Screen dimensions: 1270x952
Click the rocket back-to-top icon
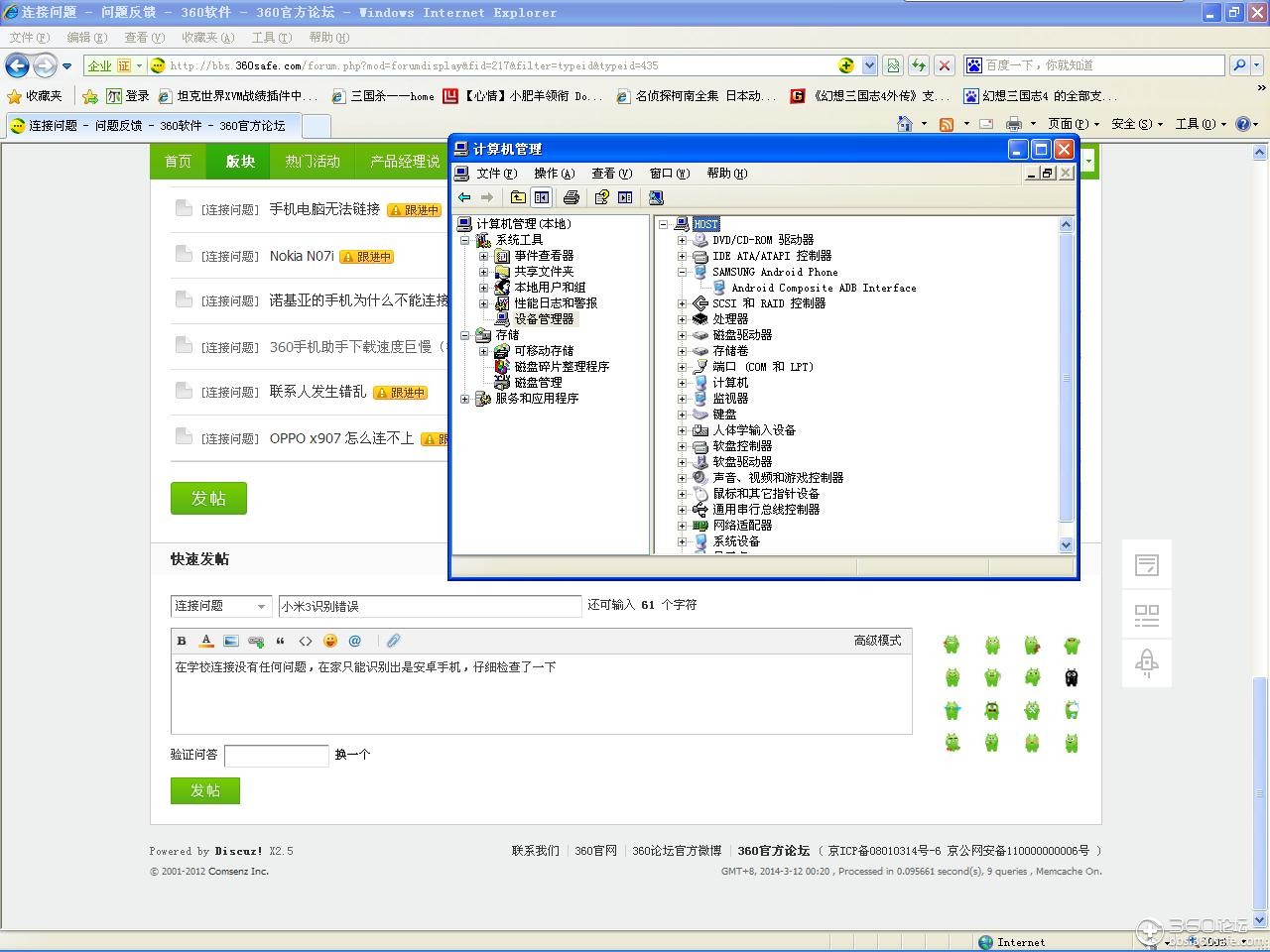click(x=1147, y=662)
